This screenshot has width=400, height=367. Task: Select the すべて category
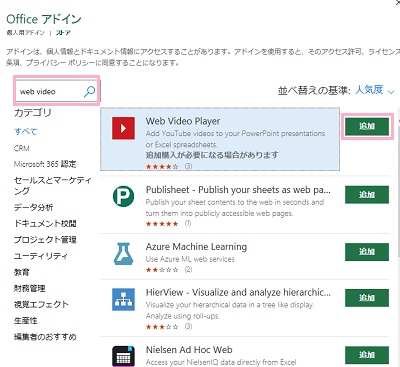pos(26,131)
